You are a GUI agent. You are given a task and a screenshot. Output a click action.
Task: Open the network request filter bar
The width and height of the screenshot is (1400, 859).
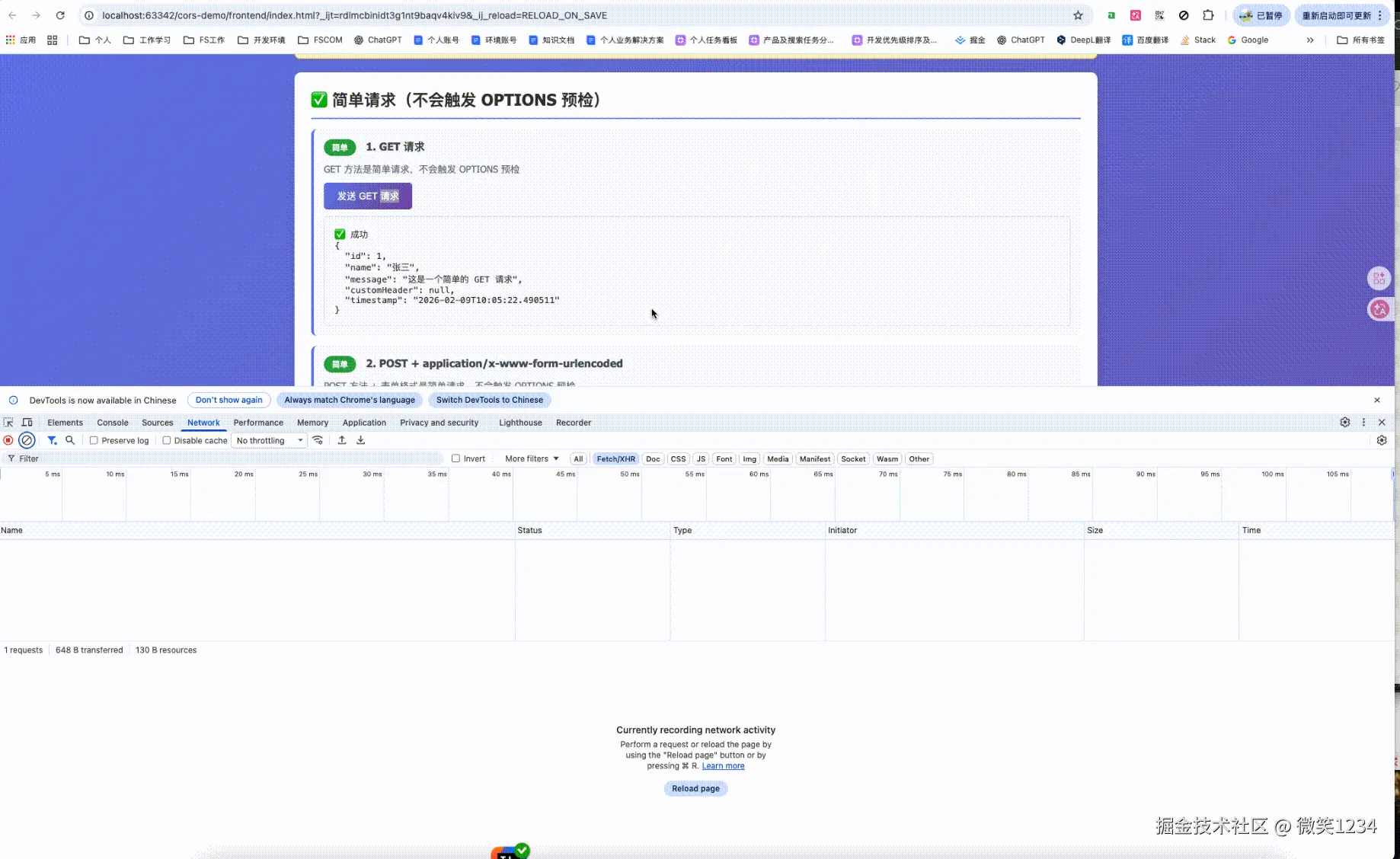coord(52,440)
